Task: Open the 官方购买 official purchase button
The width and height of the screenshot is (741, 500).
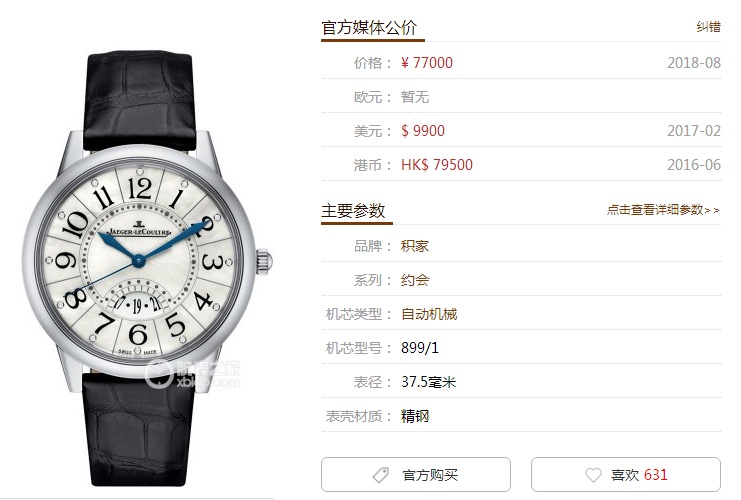Action: click(x=416, y=474)
